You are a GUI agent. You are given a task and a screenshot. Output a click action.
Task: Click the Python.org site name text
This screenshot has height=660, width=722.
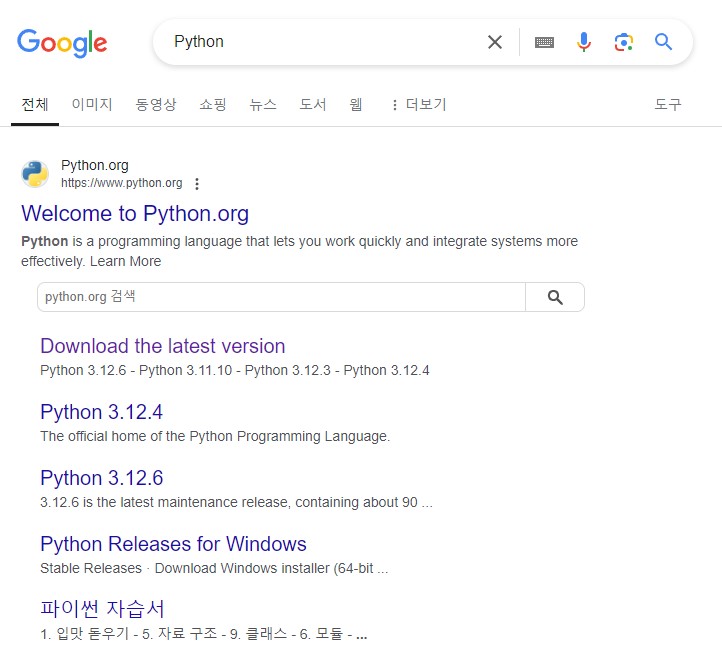95,165
